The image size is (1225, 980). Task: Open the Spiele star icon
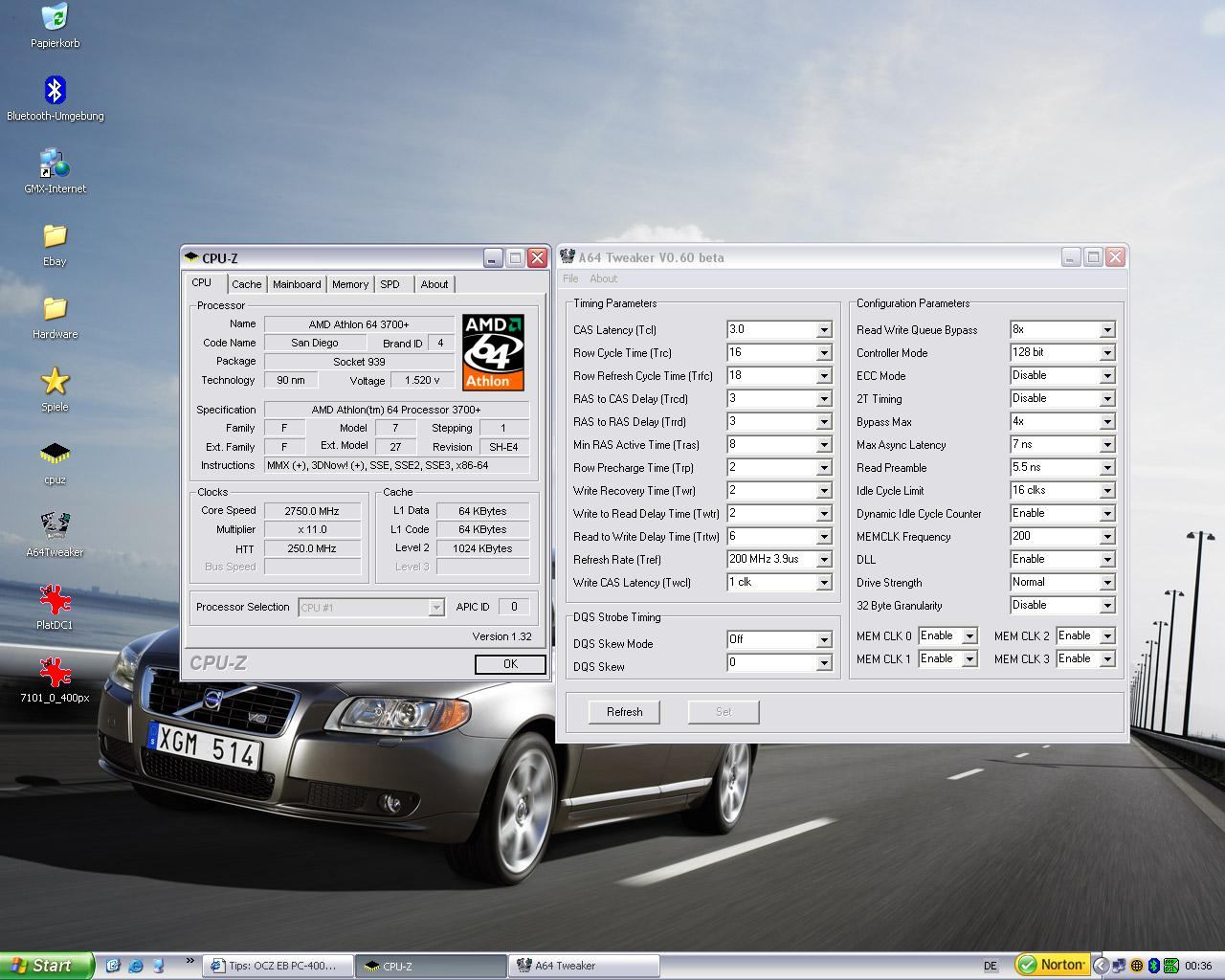click(x=55, y=382)
